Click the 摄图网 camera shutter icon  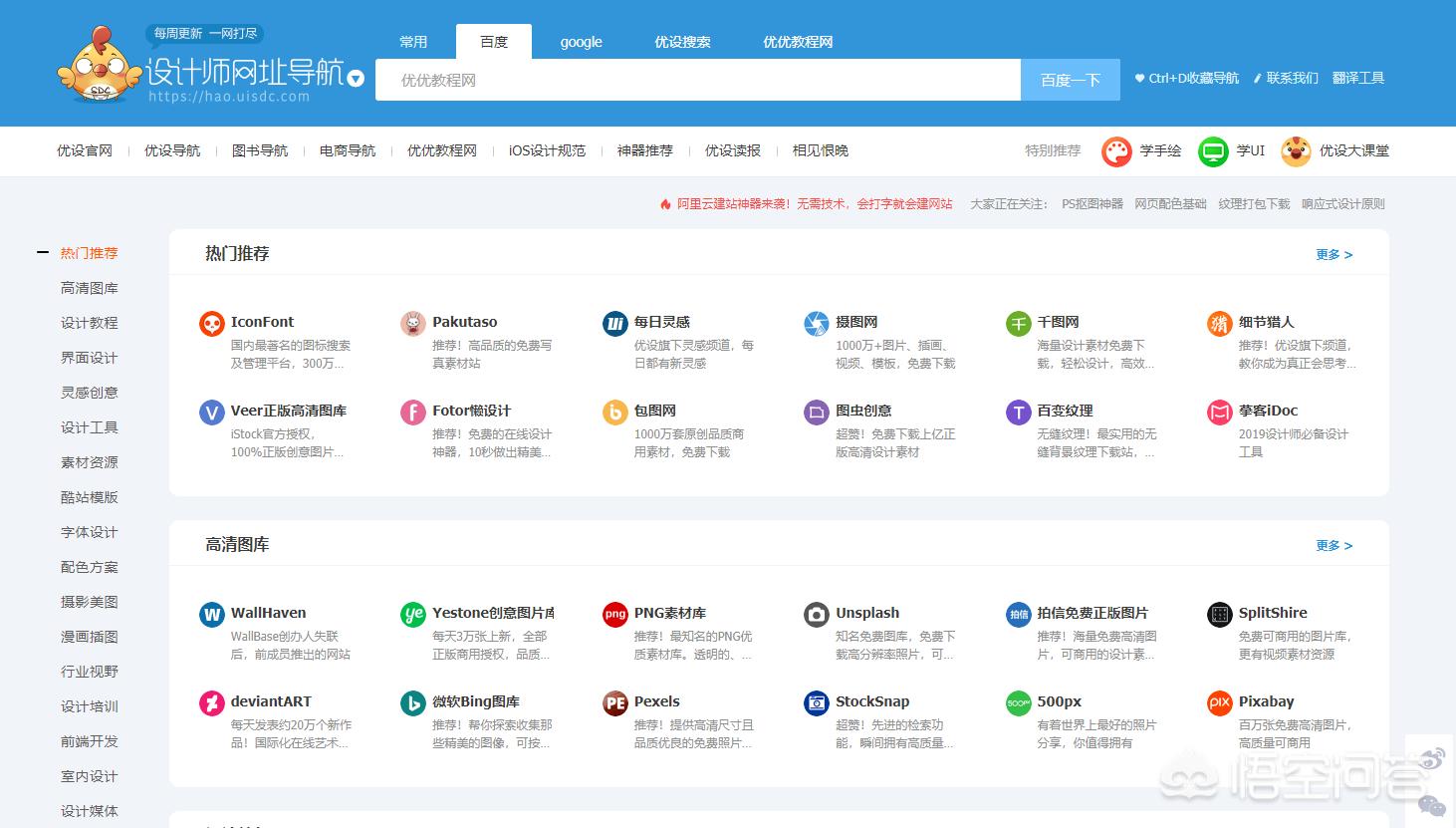point(816,323)
